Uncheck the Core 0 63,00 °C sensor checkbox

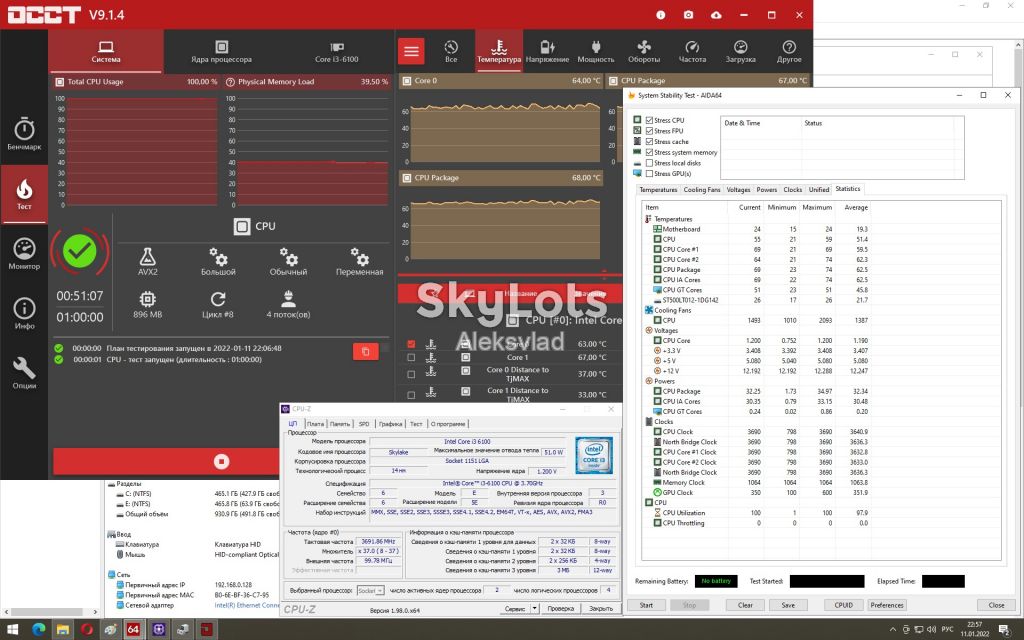pos(411,344)
